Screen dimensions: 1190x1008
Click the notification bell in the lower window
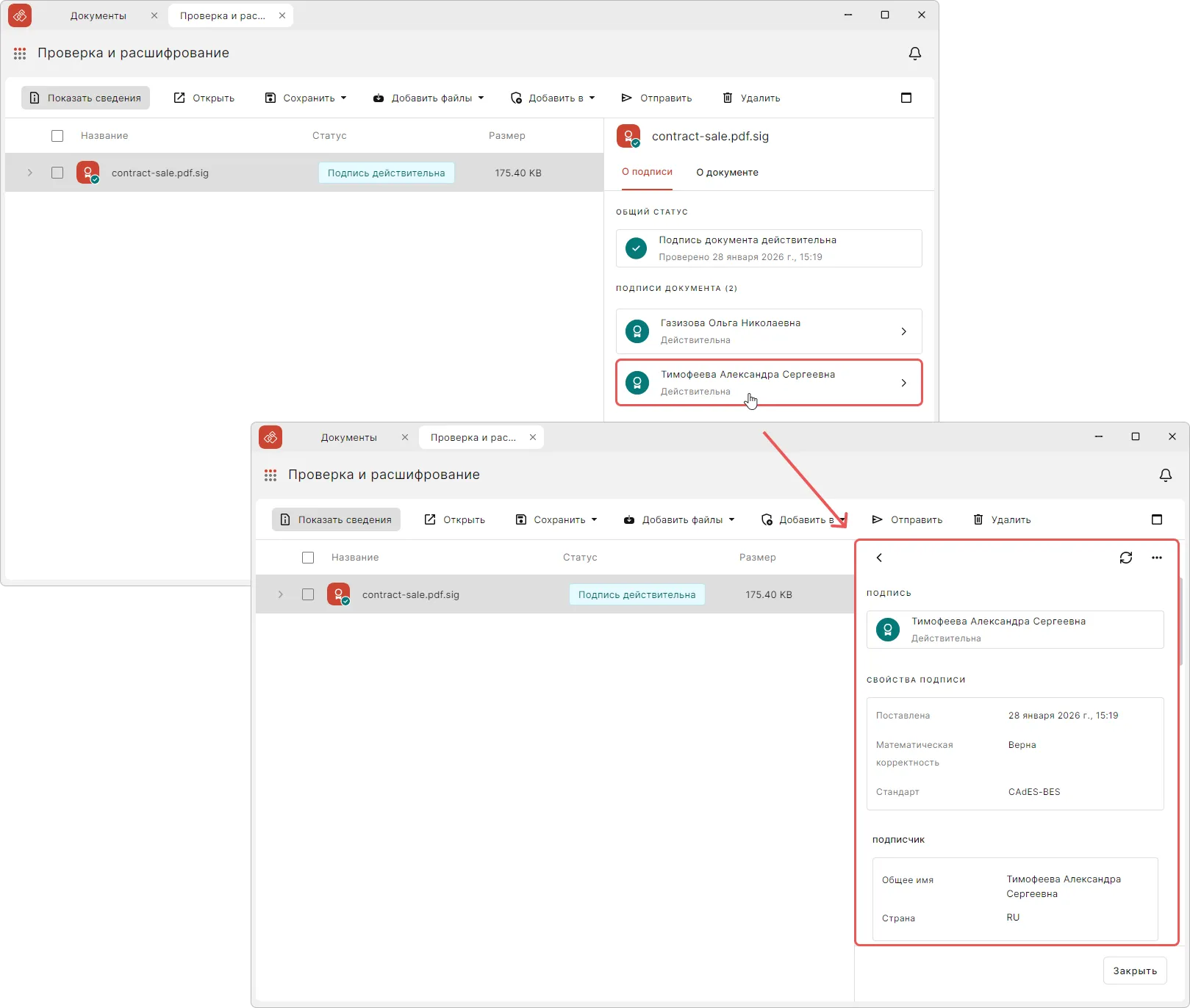click(x=1165, y=475)
